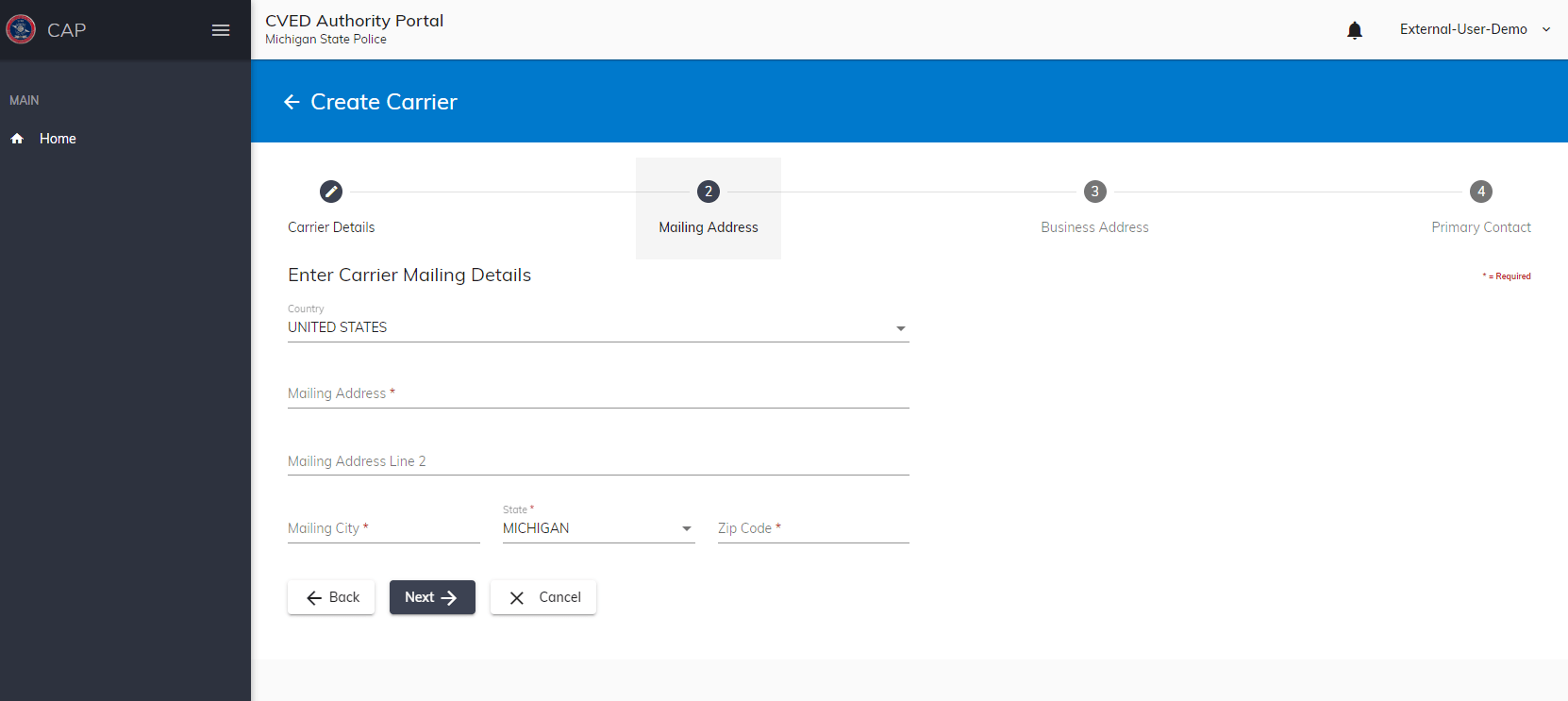Viewport: 1568px width, 701px height.
Task: Open the State dropdown showing MICHIGAN
Action: point(598,528)
